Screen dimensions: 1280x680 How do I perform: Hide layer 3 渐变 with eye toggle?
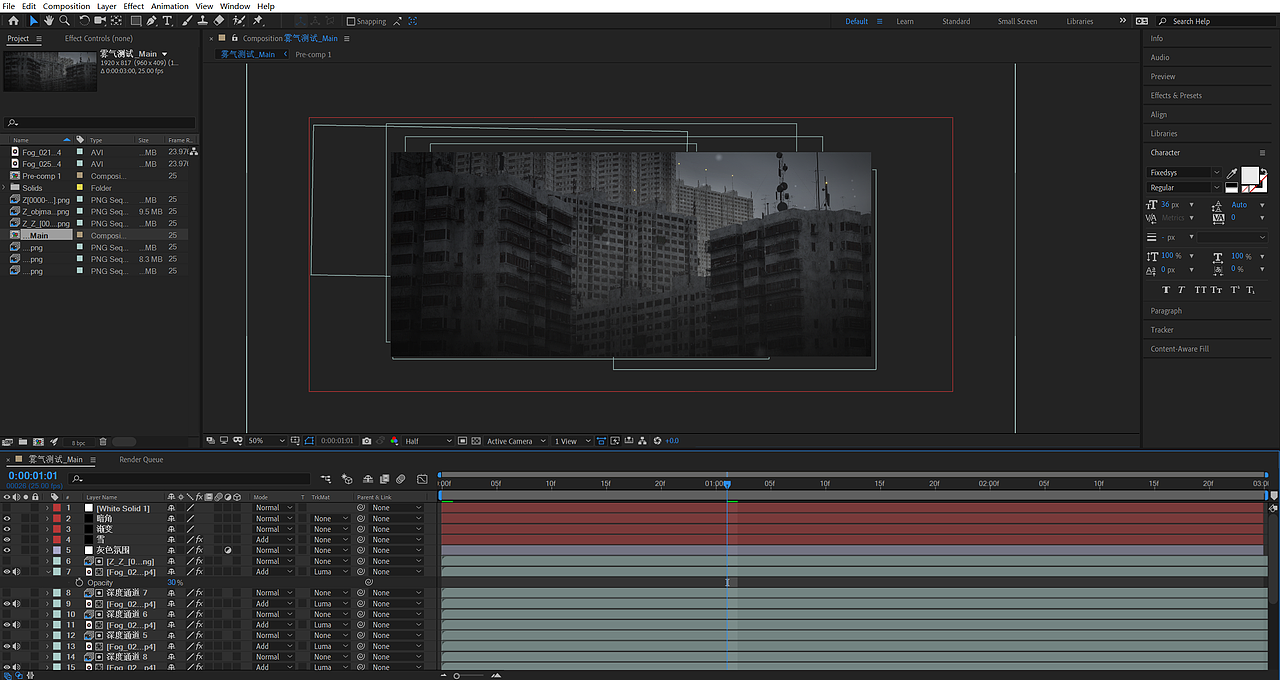tap(7, 529)
